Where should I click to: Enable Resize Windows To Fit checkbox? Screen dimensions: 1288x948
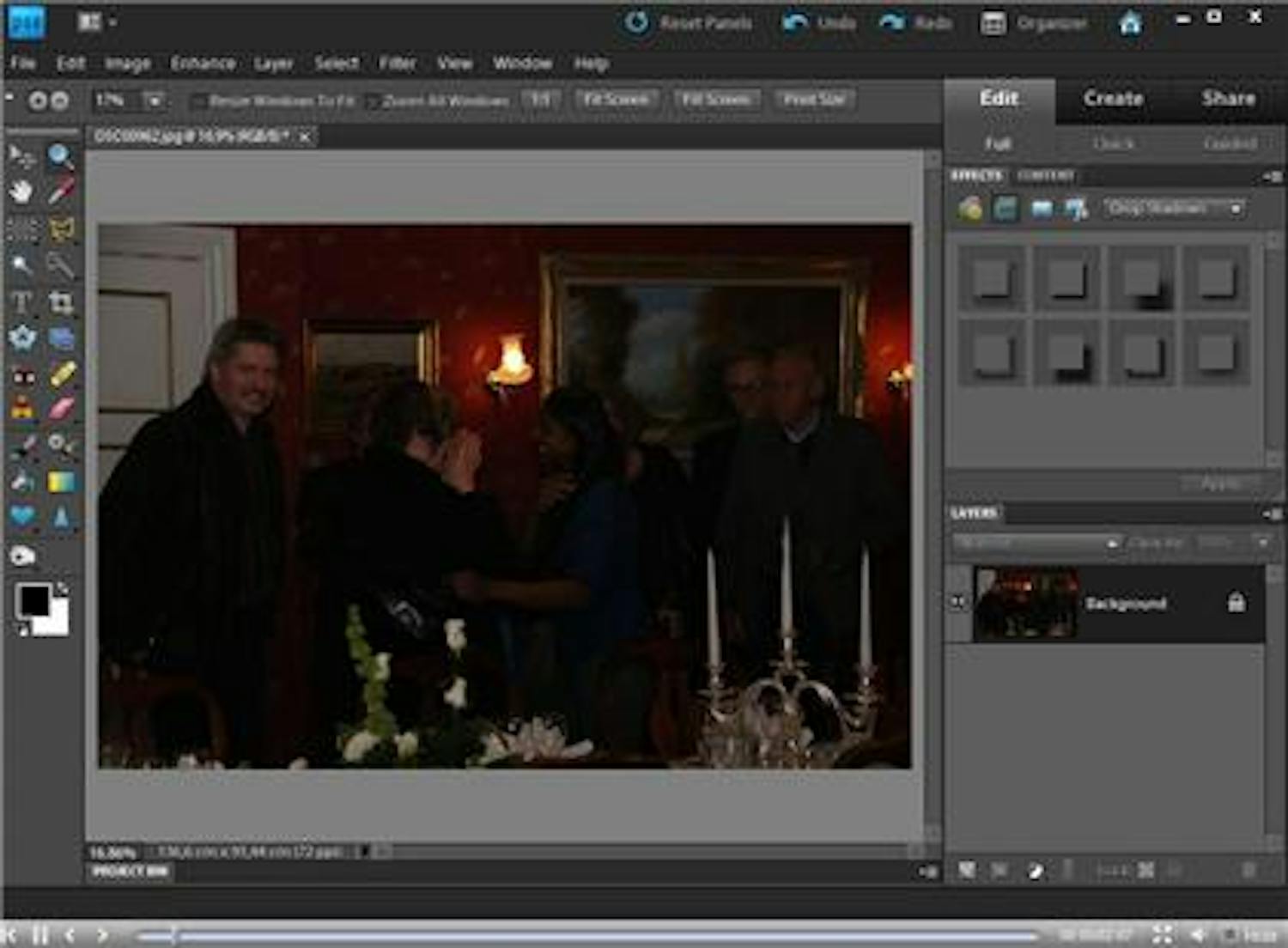(198, 101)
